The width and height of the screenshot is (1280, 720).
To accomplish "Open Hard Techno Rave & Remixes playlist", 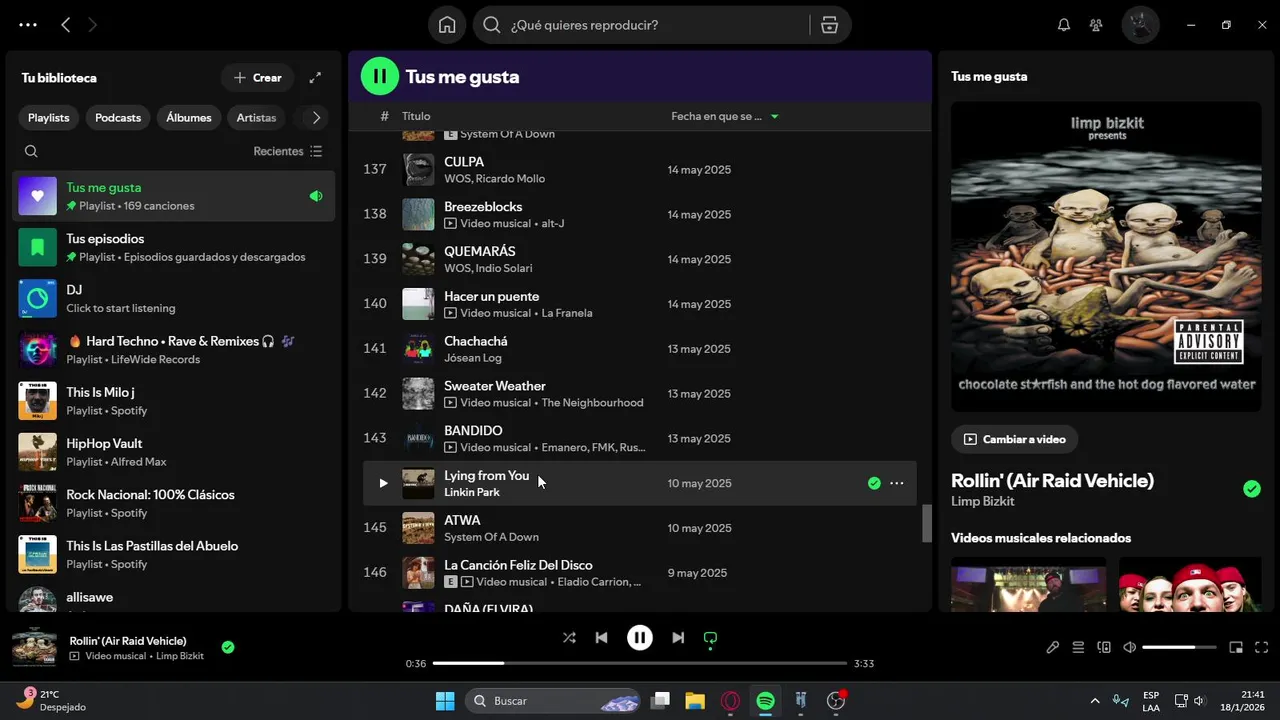I will tap(174, 350).
